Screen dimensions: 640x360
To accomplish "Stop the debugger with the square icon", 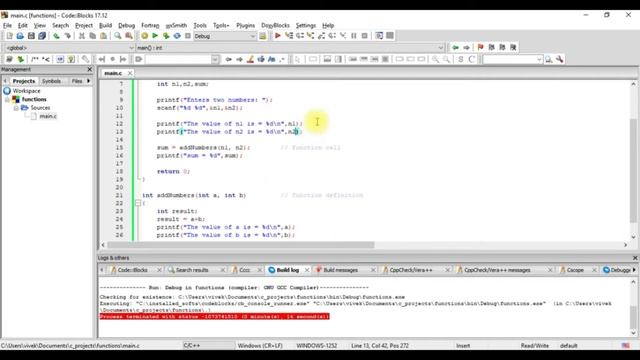I will 364,36.
